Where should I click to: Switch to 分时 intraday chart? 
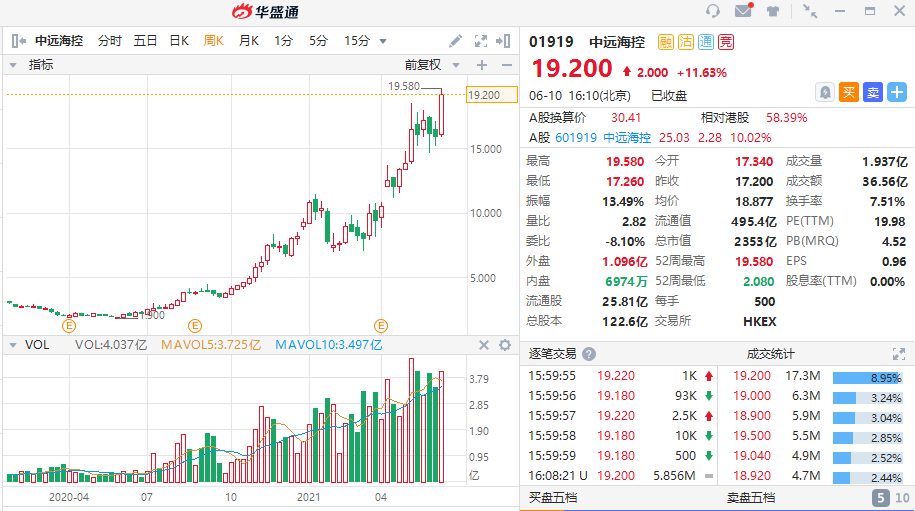coord(109,41)
